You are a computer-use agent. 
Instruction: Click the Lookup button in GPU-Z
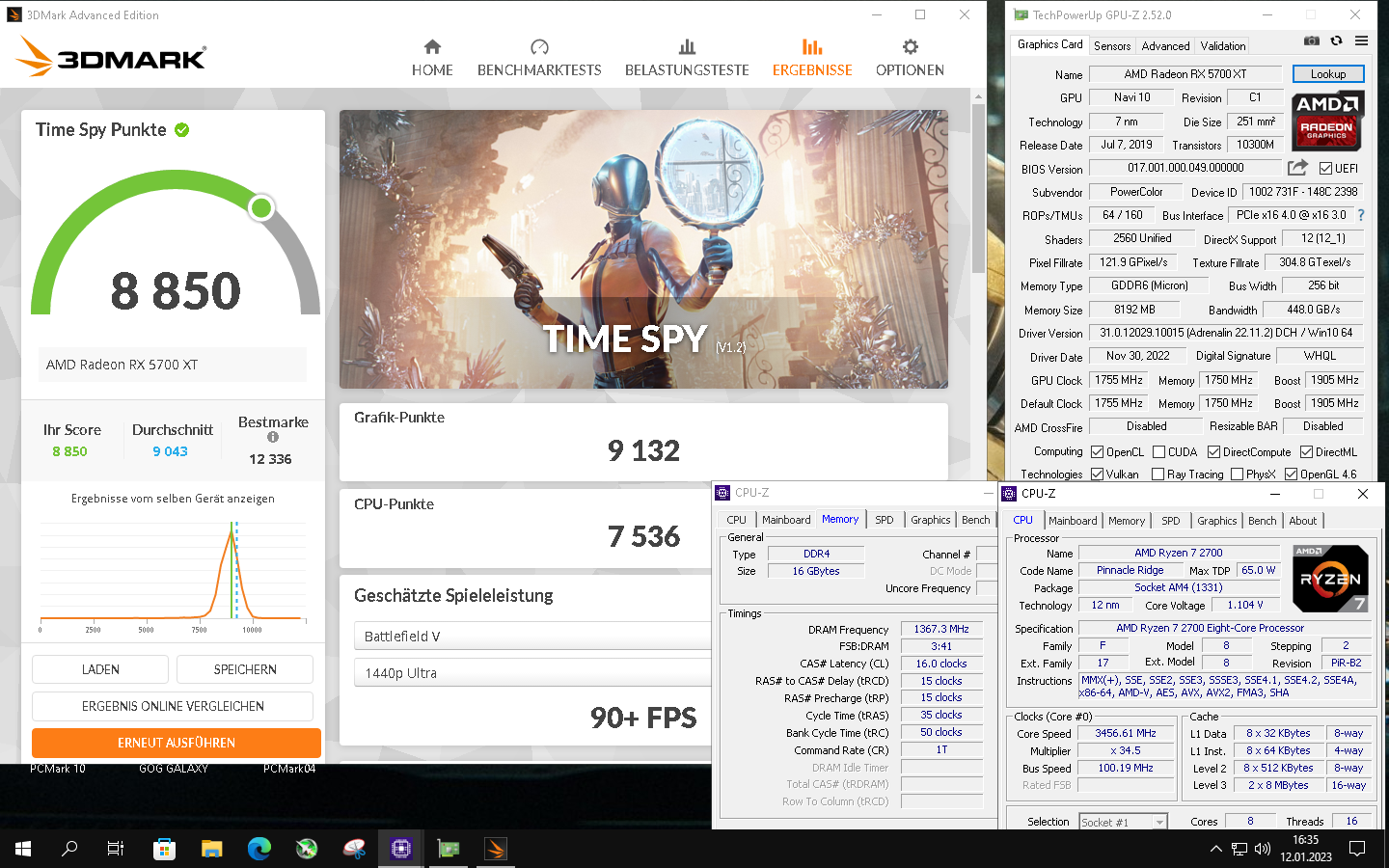(1327, 74)
